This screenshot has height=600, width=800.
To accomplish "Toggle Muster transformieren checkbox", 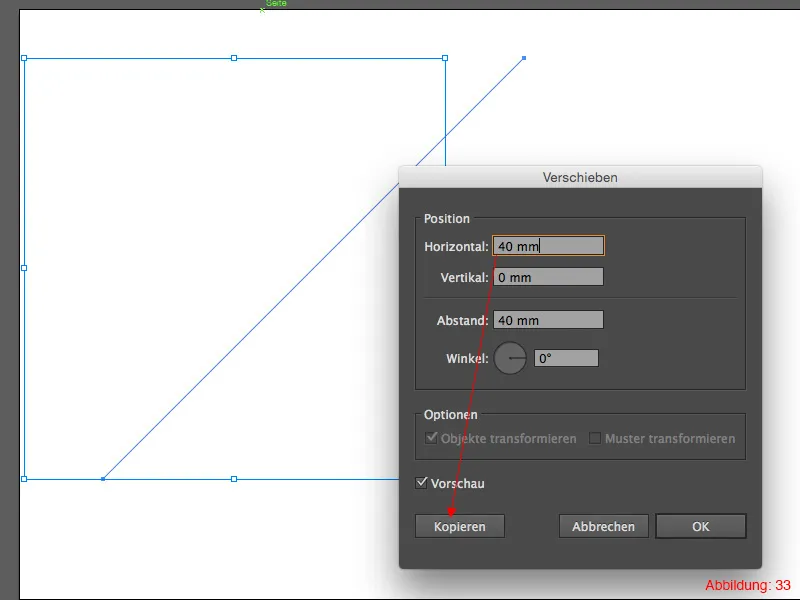I will click(x=594, y=438).
